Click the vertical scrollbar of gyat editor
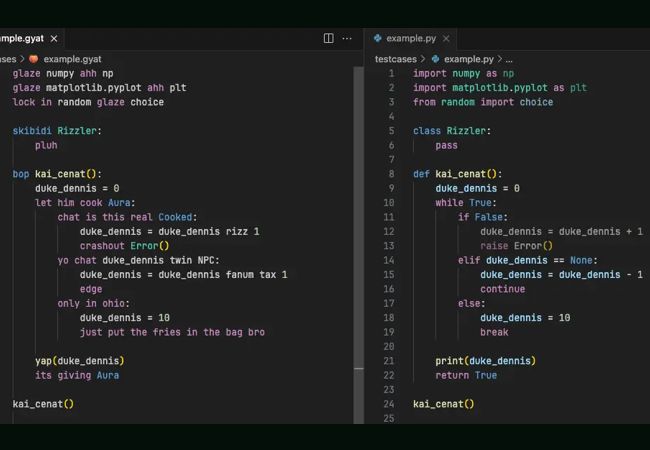The width and height of the screenshot is (650, 450). (x=359, y=244)
